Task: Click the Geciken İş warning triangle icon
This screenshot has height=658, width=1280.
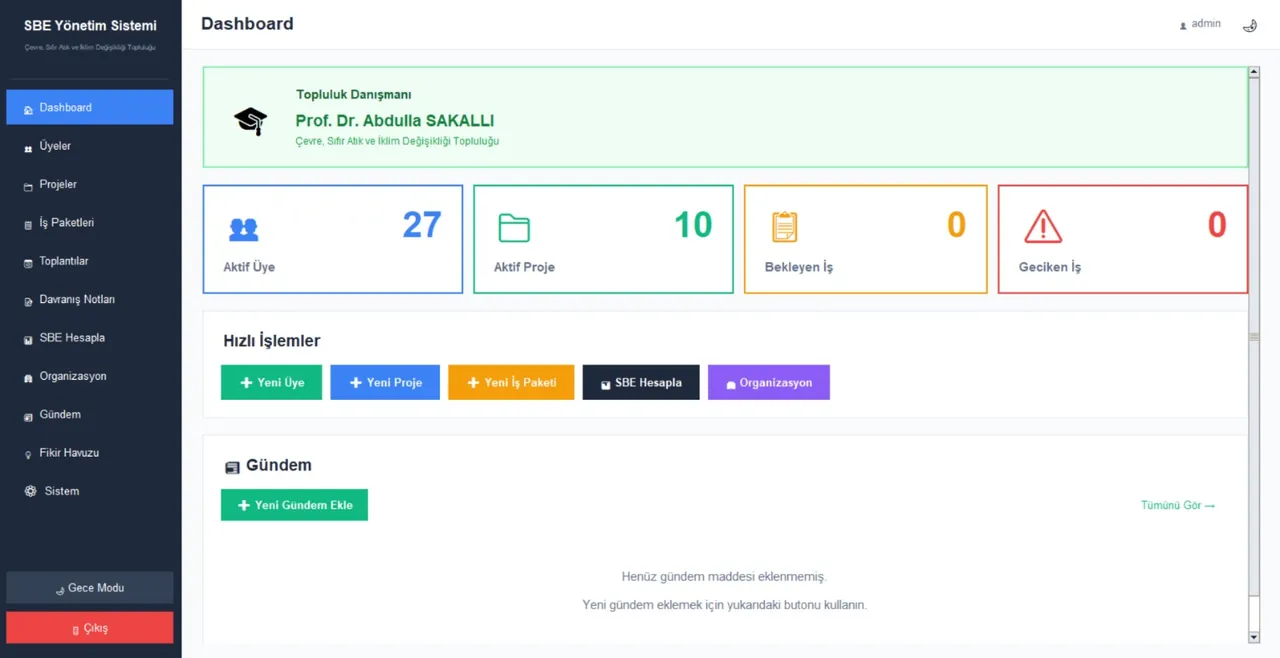Action: tap(1043, 227)
